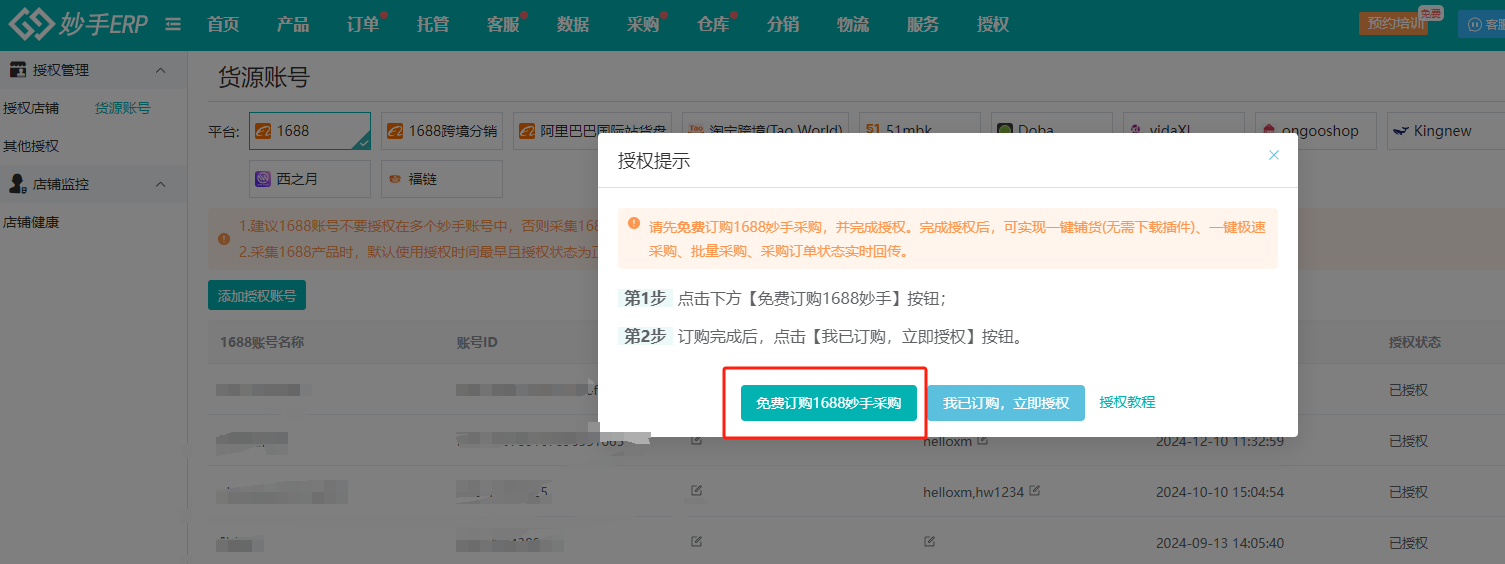This screenshot has width=1505, height=564.
Task: Go to the 授权 menu
Action: coord(993,25)
